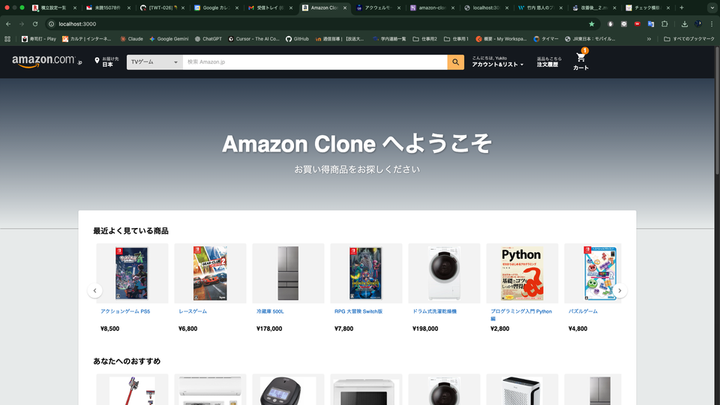Select the Python programming book thumbnail

(522, 273)
